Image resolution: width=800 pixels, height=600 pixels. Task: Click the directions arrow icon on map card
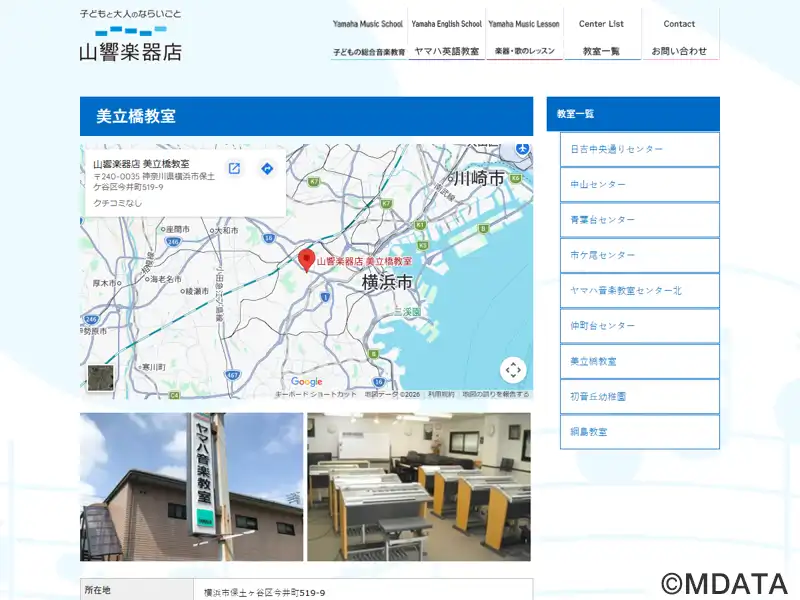tap(267, 169)
